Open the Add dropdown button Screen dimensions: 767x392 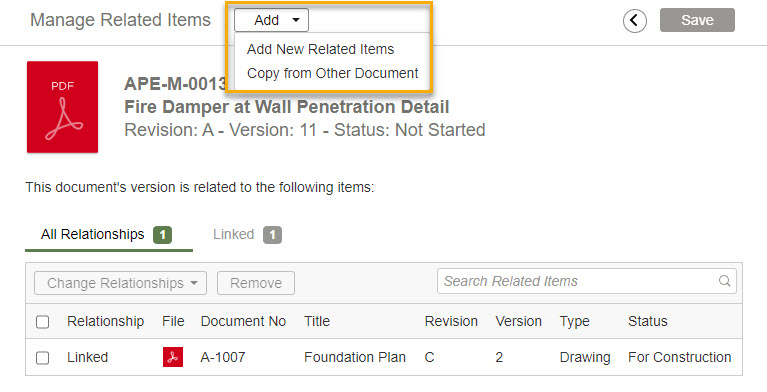click(271, 20)
